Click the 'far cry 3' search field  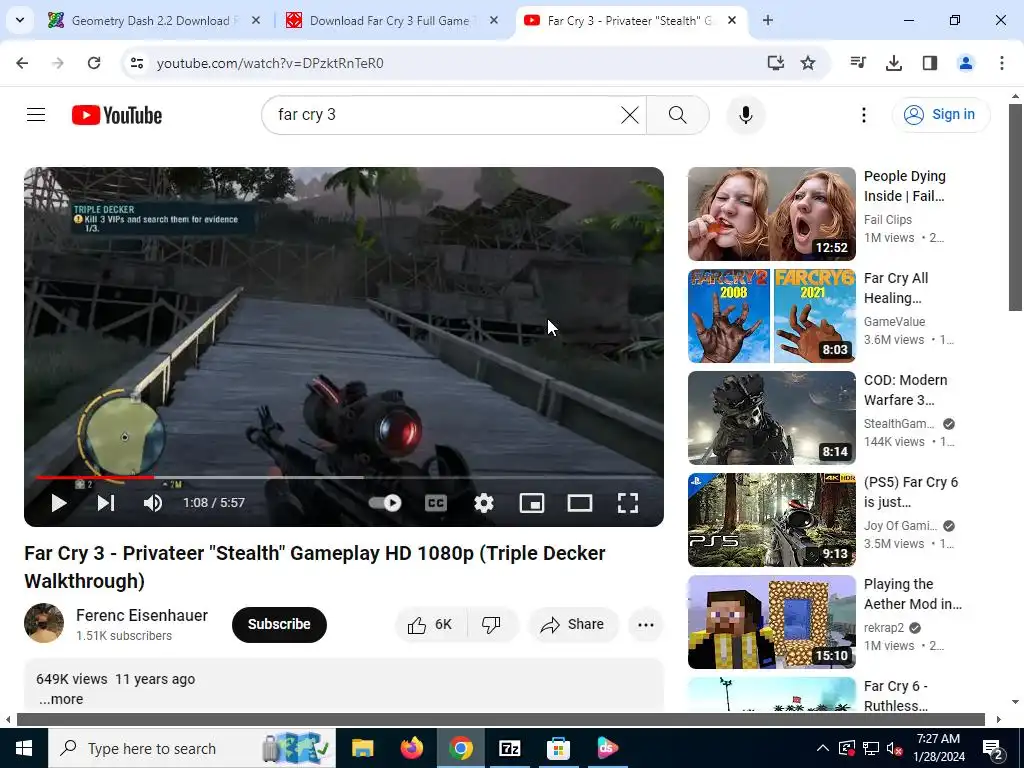coord(444,115)
